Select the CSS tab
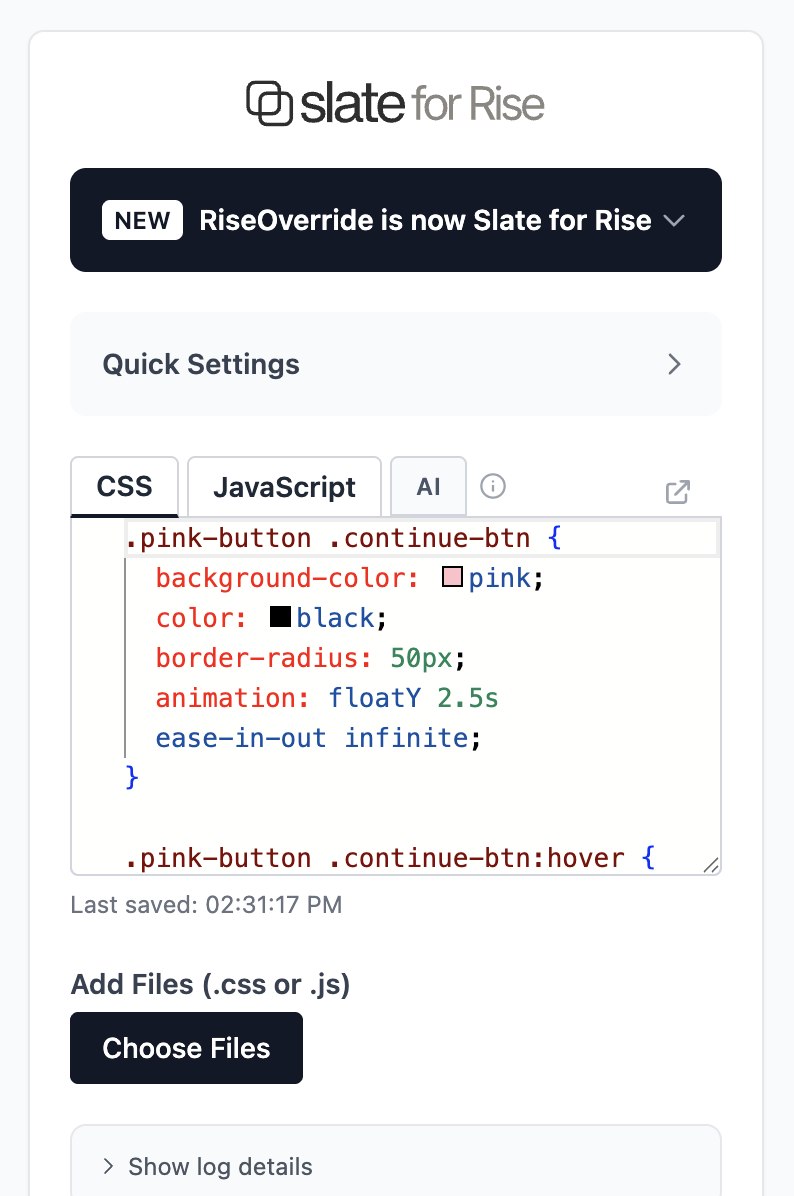 [124, 486]
